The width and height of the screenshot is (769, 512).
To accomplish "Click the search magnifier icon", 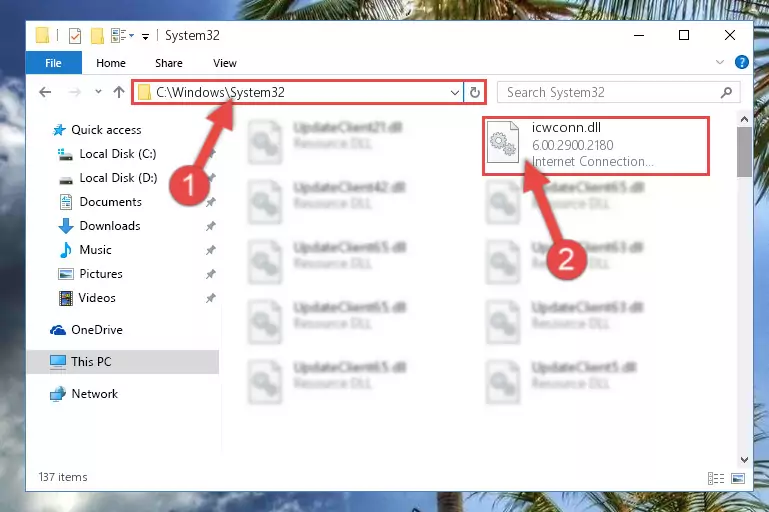I will coord(726,92).
